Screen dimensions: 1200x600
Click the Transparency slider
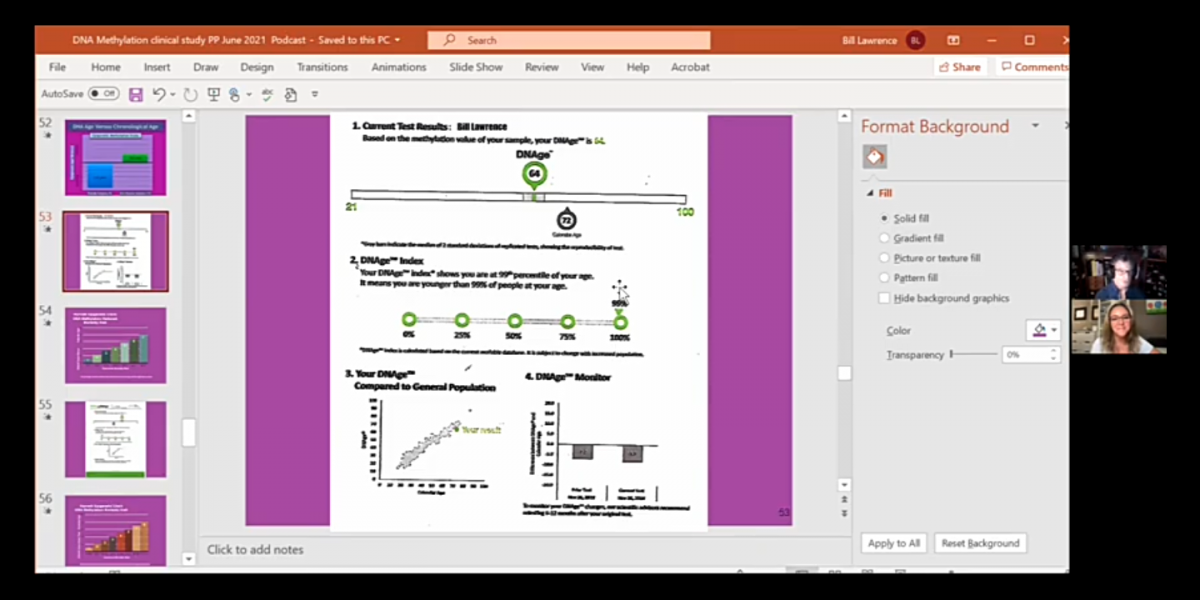tap(973, 355)
